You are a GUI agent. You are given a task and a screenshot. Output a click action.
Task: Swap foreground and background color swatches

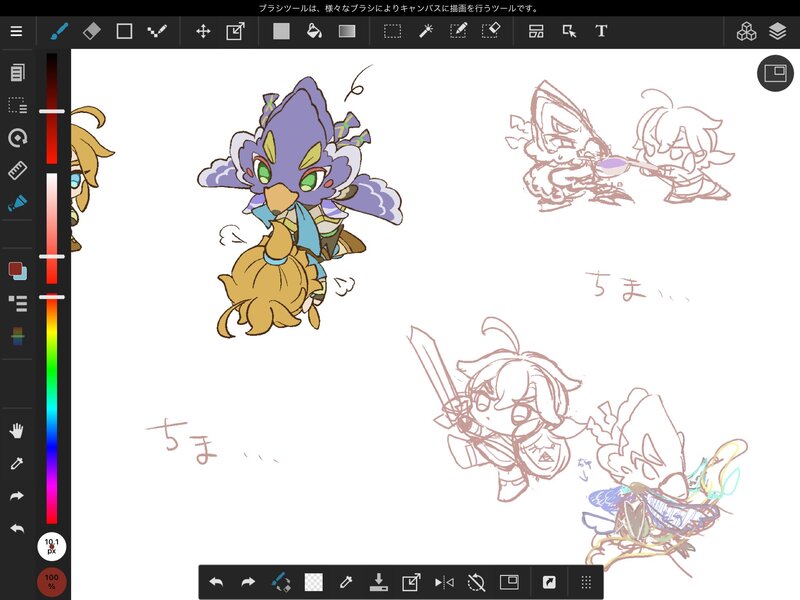[x=17, y=270]
